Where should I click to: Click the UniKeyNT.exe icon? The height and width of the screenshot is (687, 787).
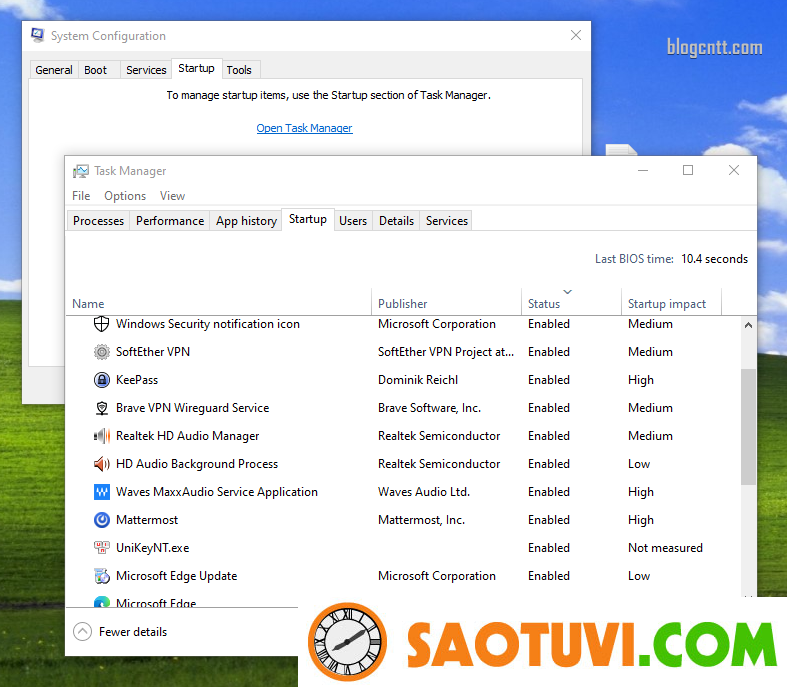[x=101, y=548]
